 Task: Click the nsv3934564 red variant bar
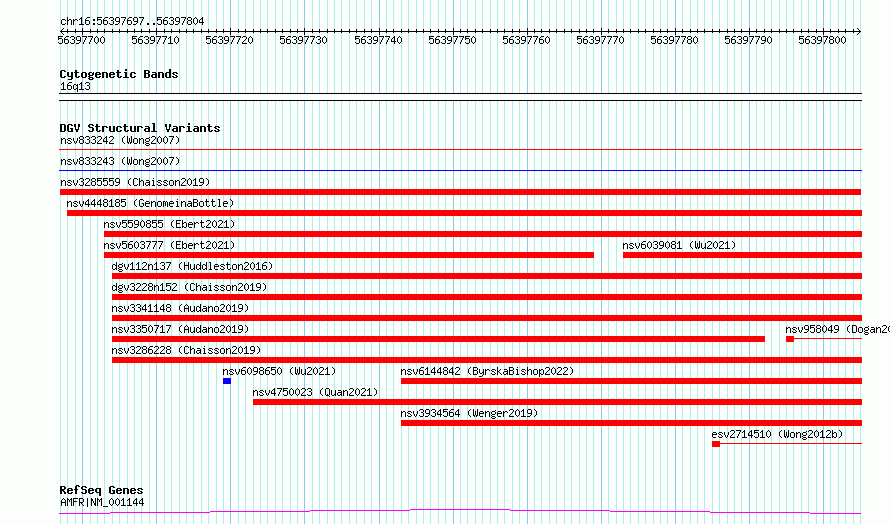pyautogui.click(x=631, y=423)
